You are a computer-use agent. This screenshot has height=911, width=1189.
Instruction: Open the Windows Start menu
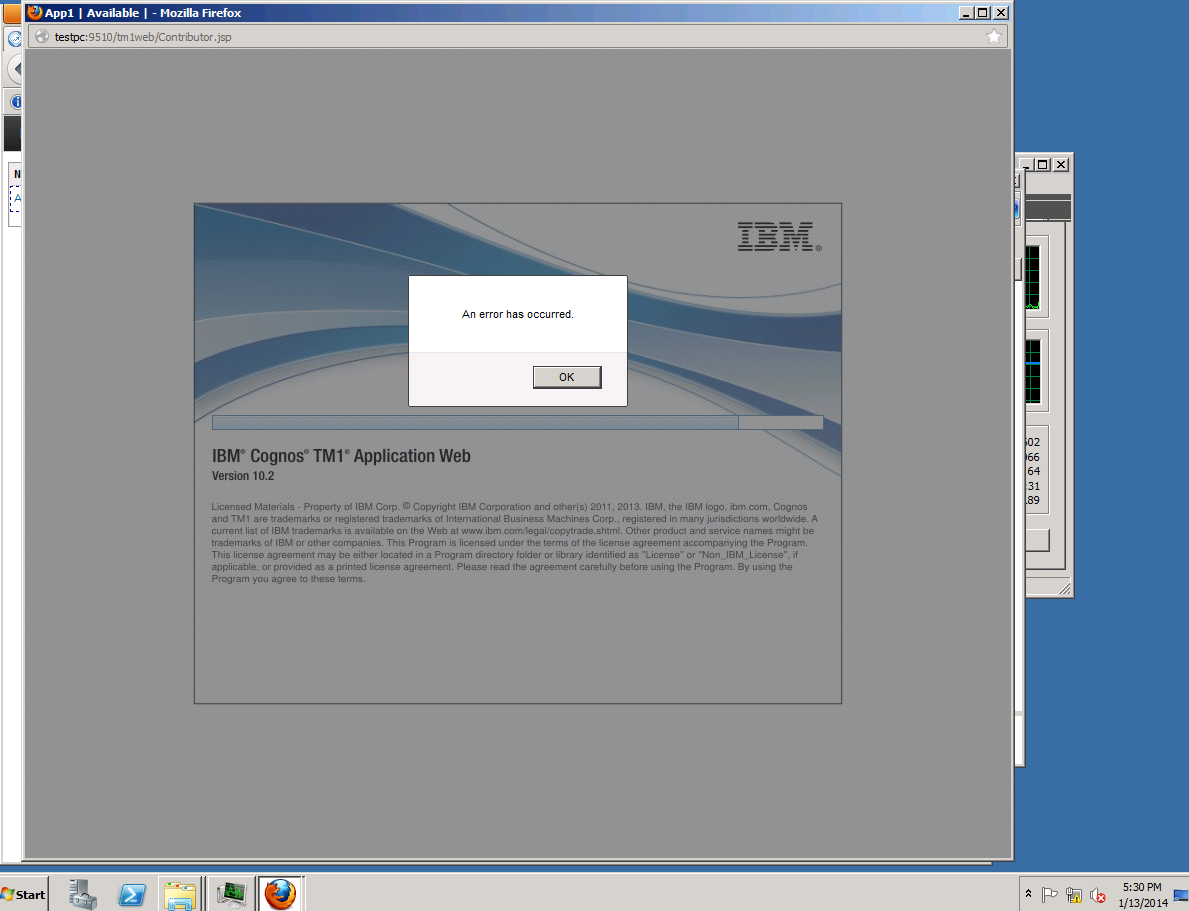point(24,894)
